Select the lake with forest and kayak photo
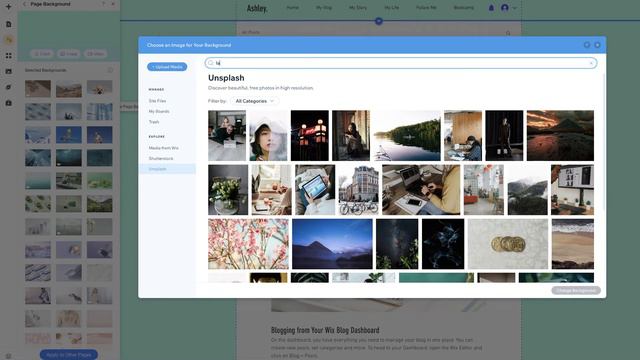The width and height of the screenshot is (640, 360). click(x=407, y=136)
